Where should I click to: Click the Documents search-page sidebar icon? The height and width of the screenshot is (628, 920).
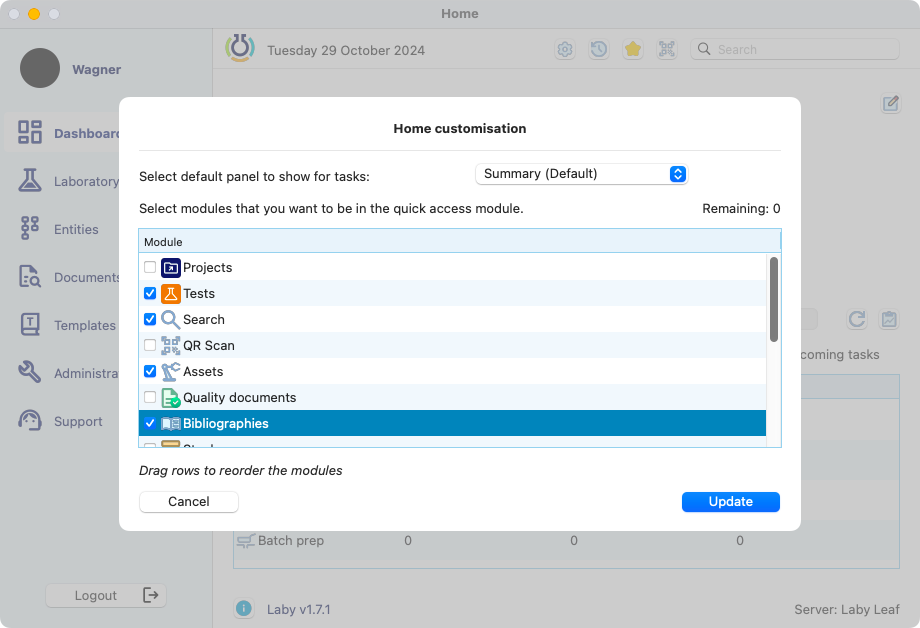pos(29,276)
